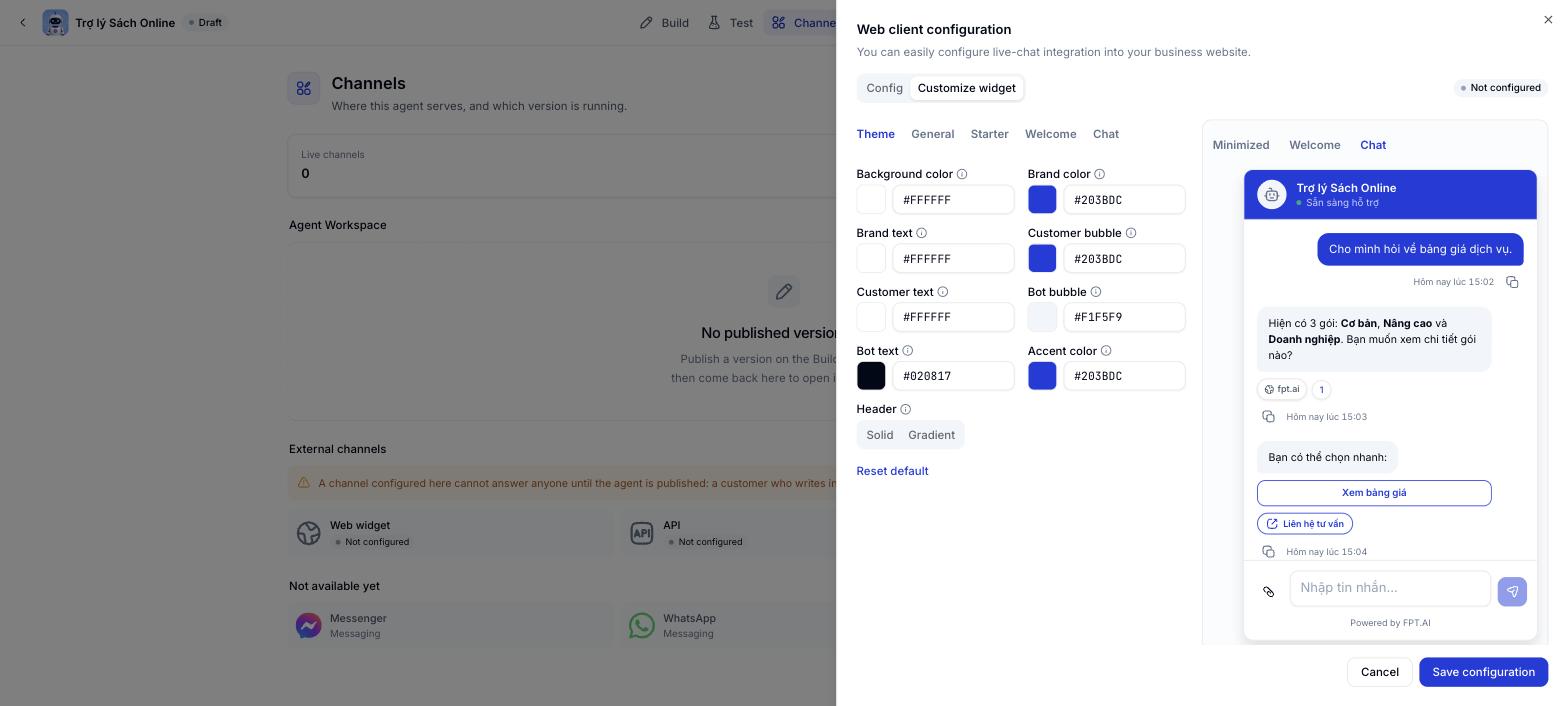Open the Theme settings tab
Screen dimensions: 1568x706
pos(876,134)
